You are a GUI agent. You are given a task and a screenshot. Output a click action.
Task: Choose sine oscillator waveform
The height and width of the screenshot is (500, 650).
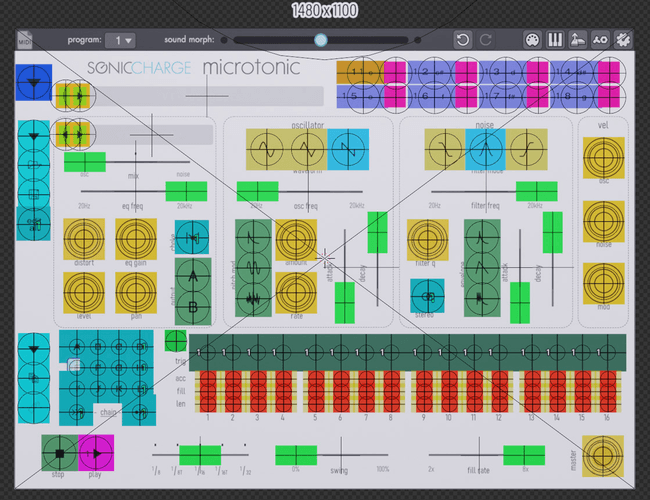(267, 149)
